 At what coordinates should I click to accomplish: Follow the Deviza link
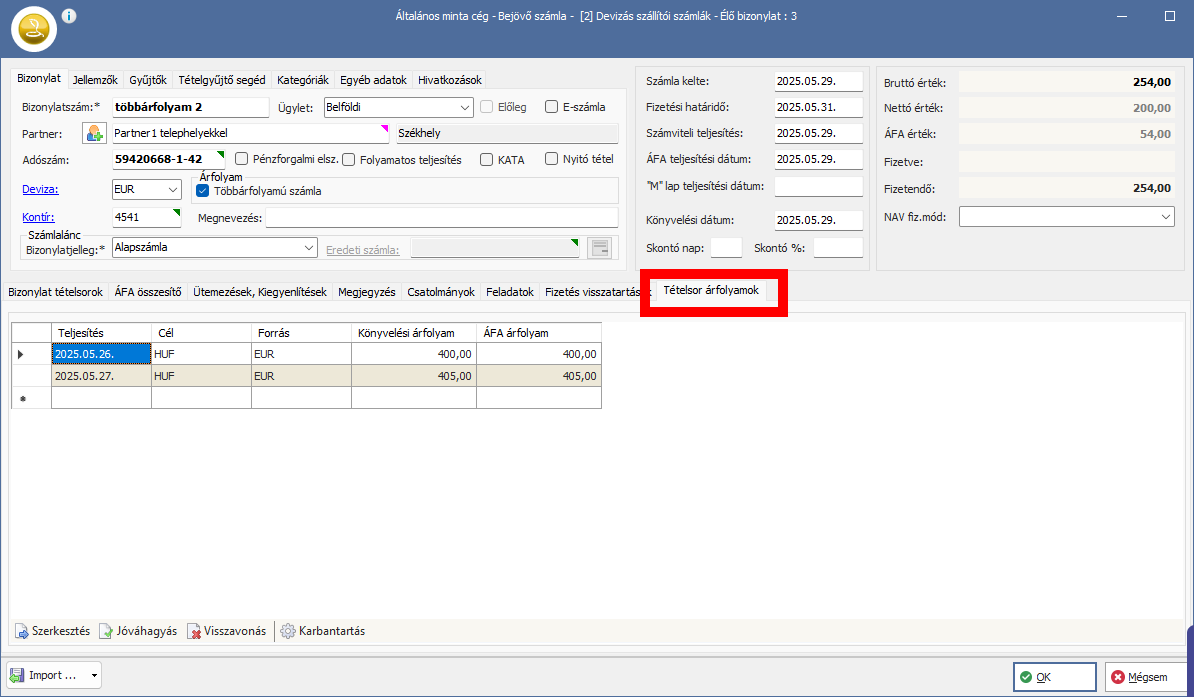(40, 190)
